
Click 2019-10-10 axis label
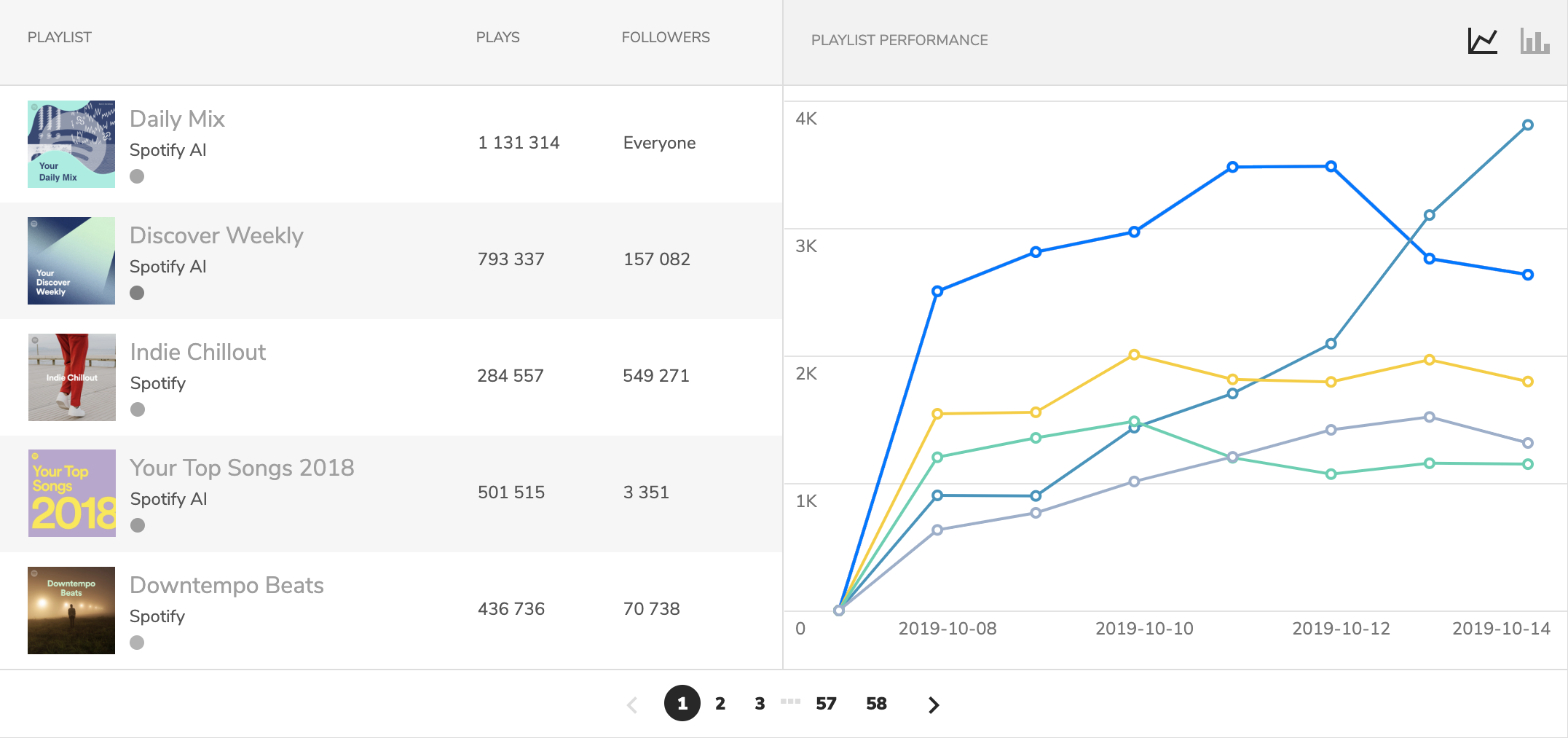pyautogui.click(x=1144, y=629)
